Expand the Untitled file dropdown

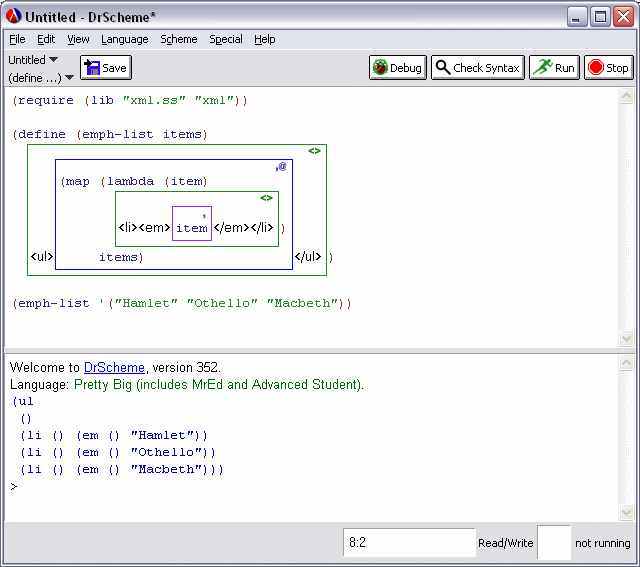33,60
